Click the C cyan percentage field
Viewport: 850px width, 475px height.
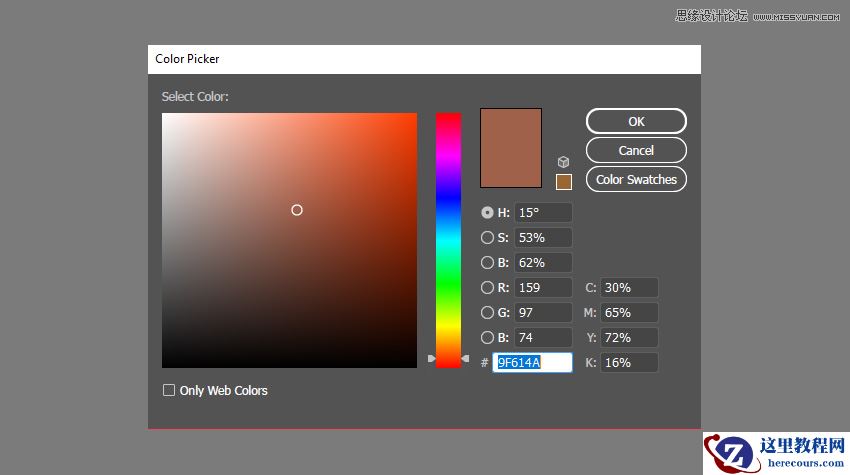[629, 288]
